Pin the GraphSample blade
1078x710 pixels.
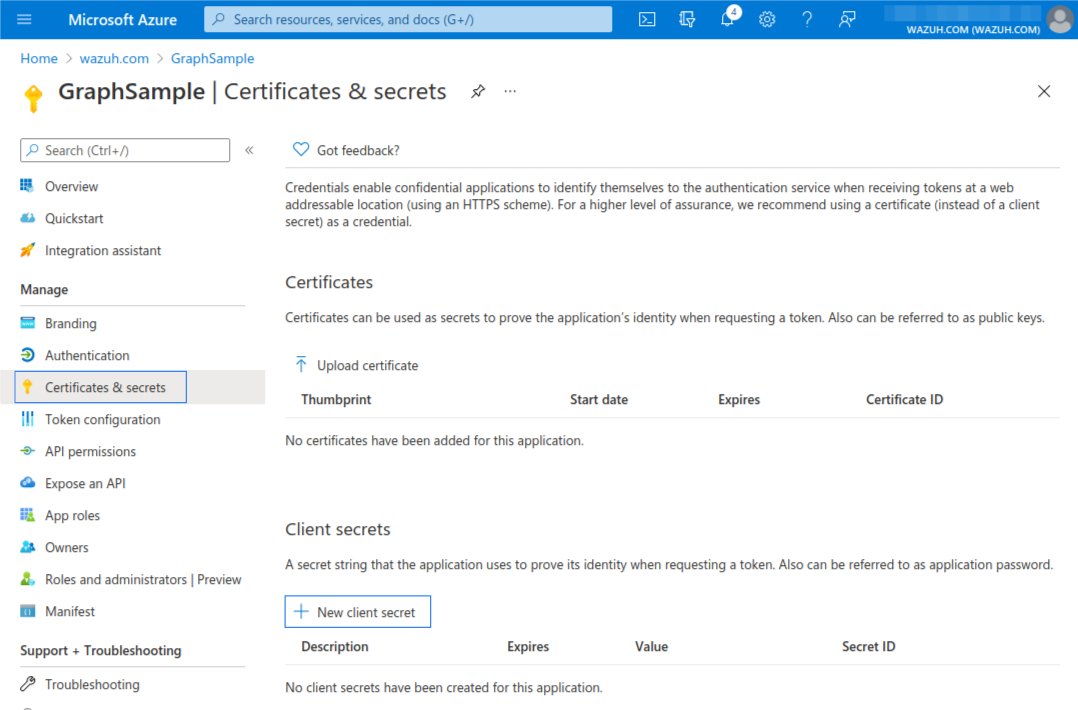pos(478,91)
